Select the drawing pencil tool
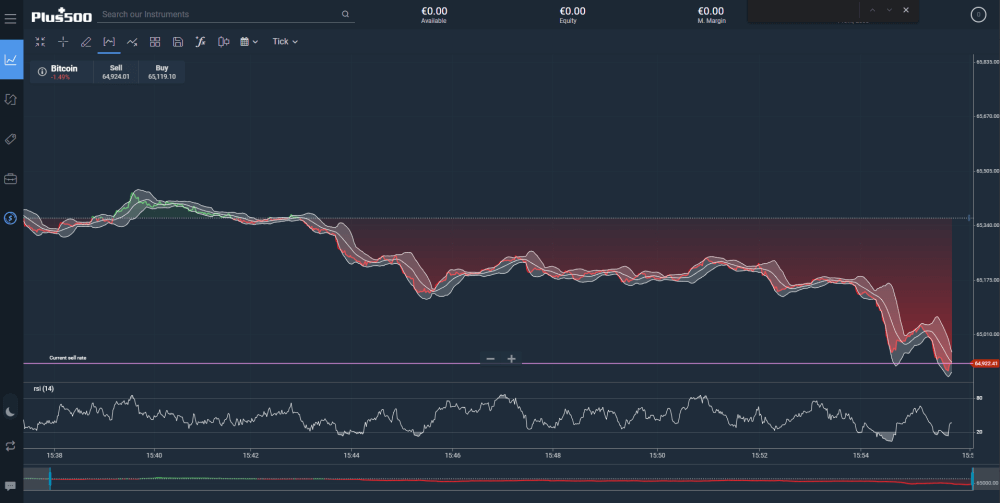1000x503 pixels. click(x=86, y=41)
